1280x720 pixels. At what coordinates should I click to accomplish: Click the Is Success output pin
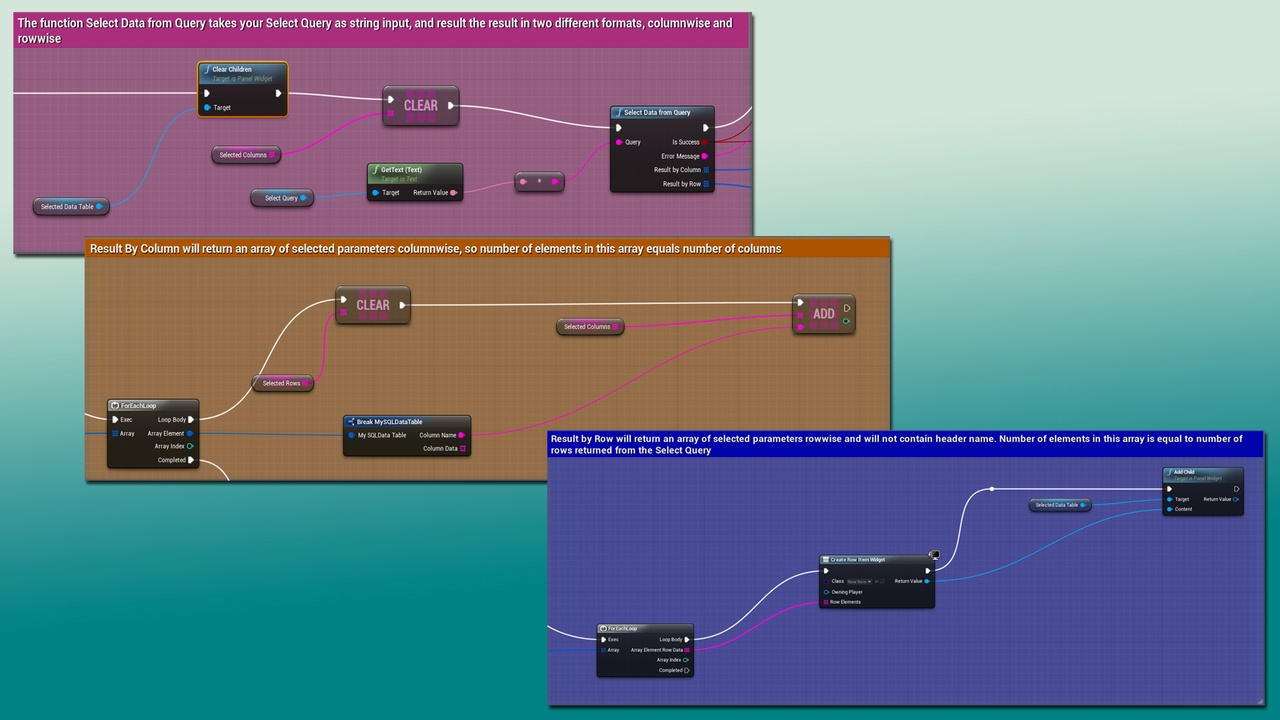pyautogui.click(x=706, y=142)
